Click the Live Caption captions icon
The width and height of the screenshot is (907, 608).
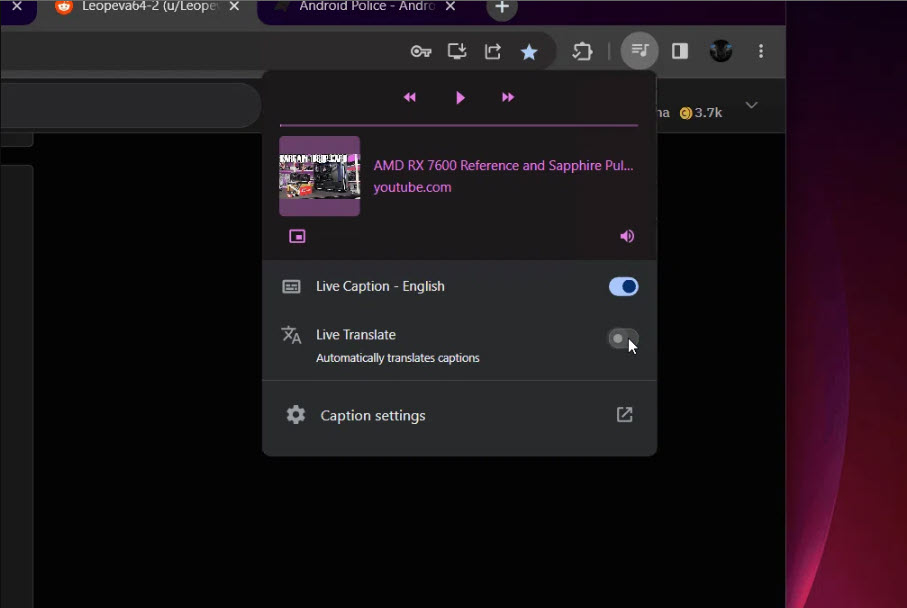[x=291, y=286]
